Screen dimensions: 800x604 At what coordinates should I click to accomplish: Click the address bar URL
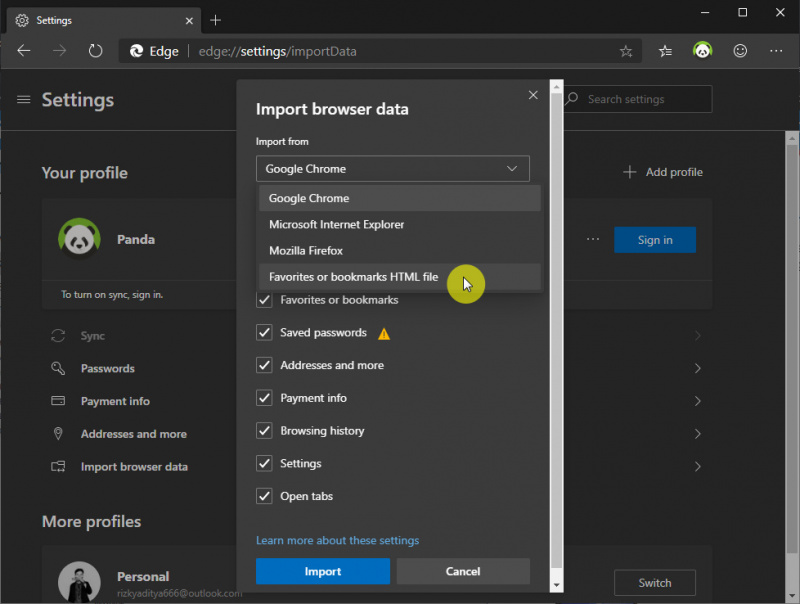278,52
